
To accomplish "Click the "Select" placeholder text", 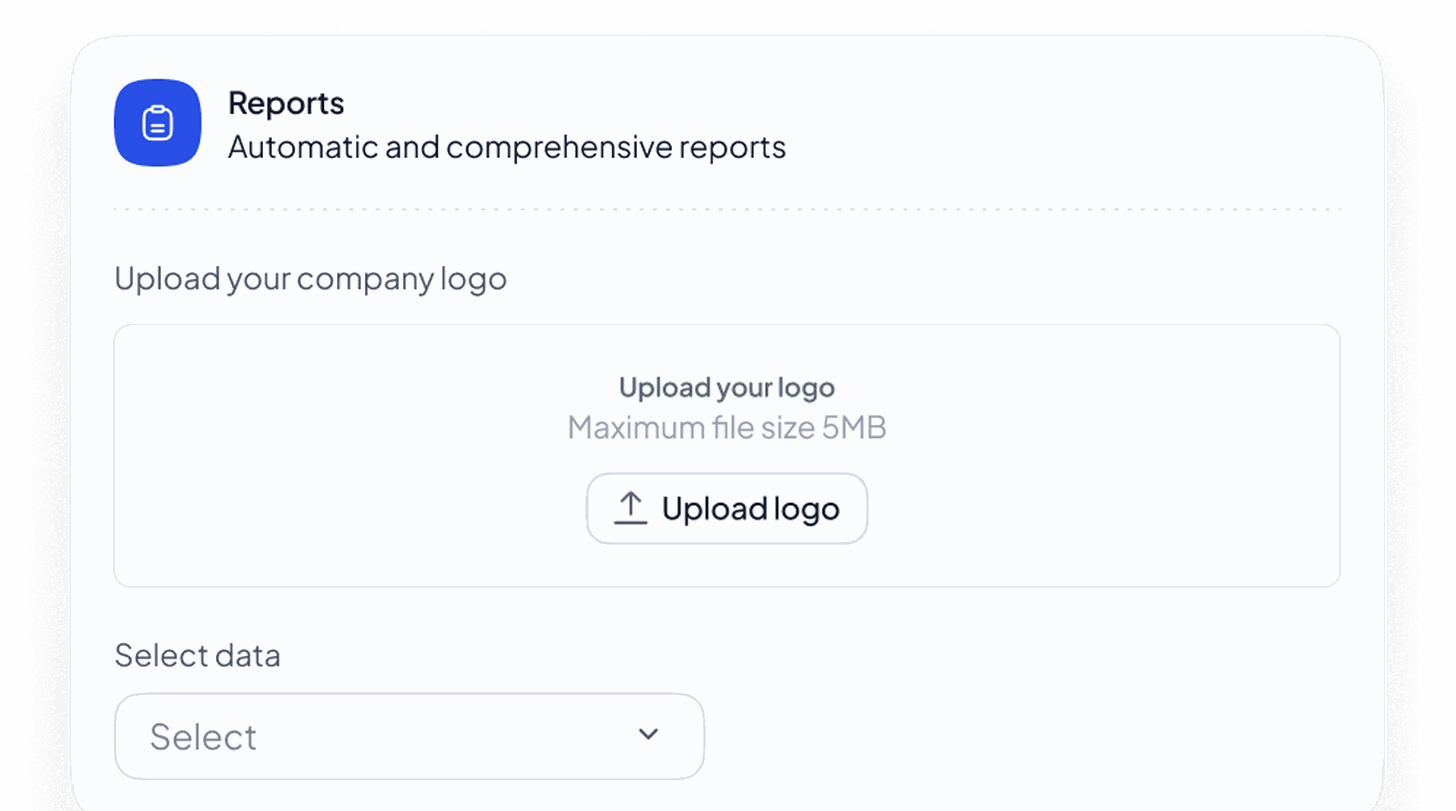I will tap(203, 737).
